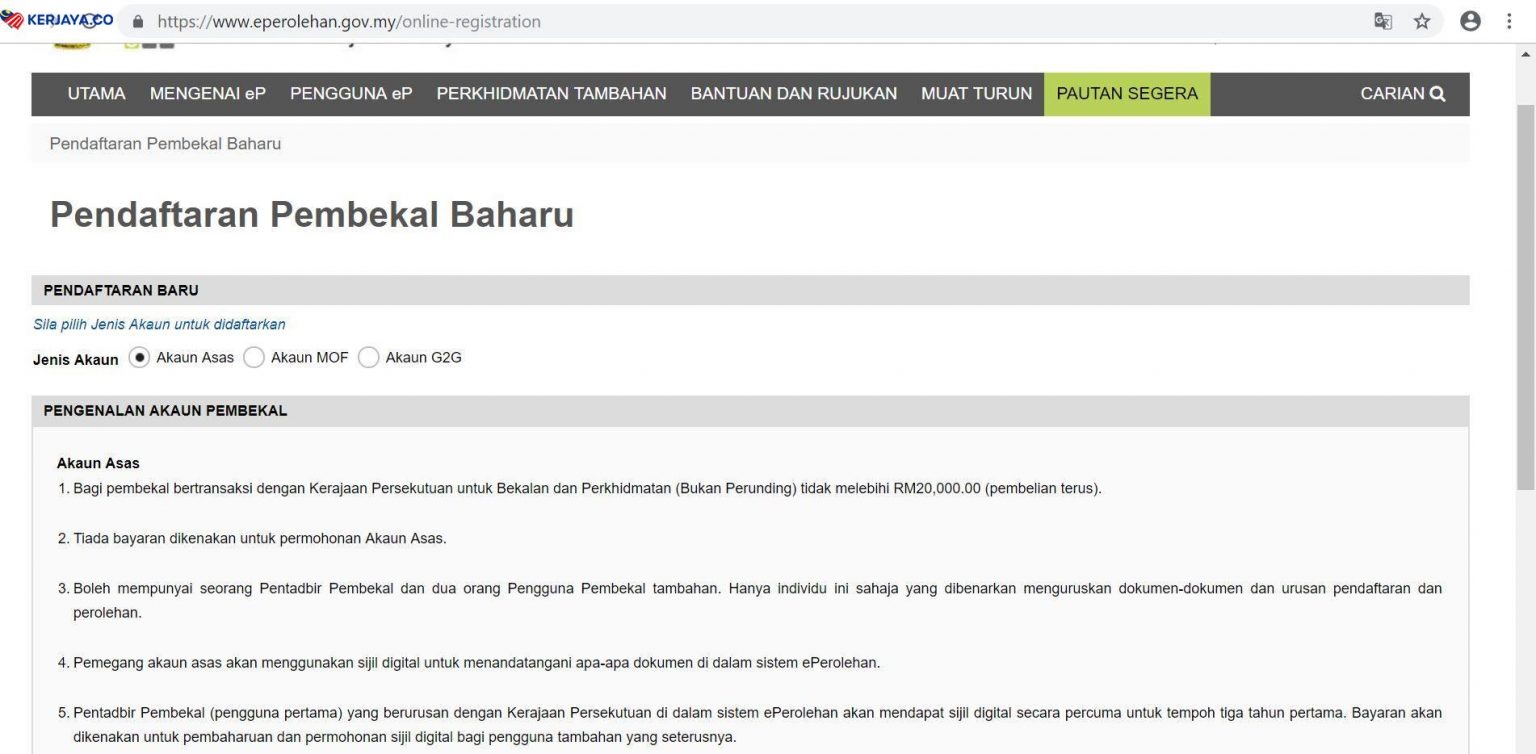Open BANTUAN DAN RUJUKAN navigation link
Image resolution: width=1536 pixels, height=754 pixels.
click(793, 93)
